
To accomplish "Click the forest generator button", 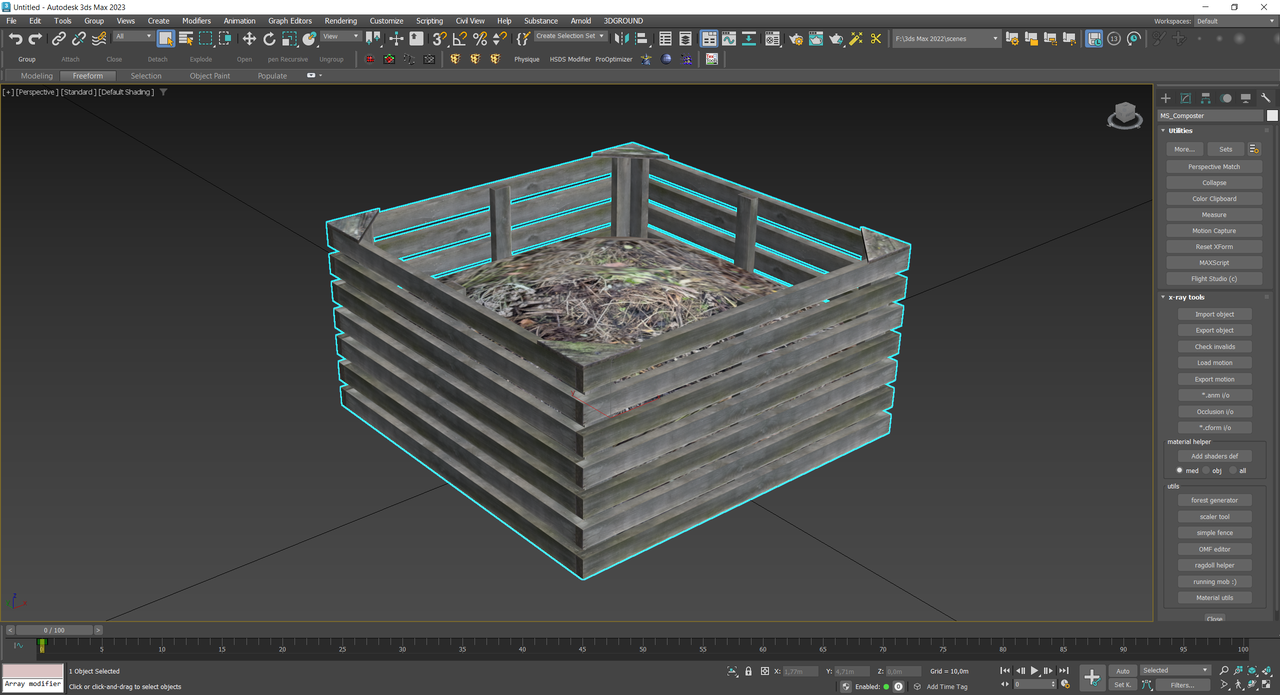I will click(x=1214, y=500).
